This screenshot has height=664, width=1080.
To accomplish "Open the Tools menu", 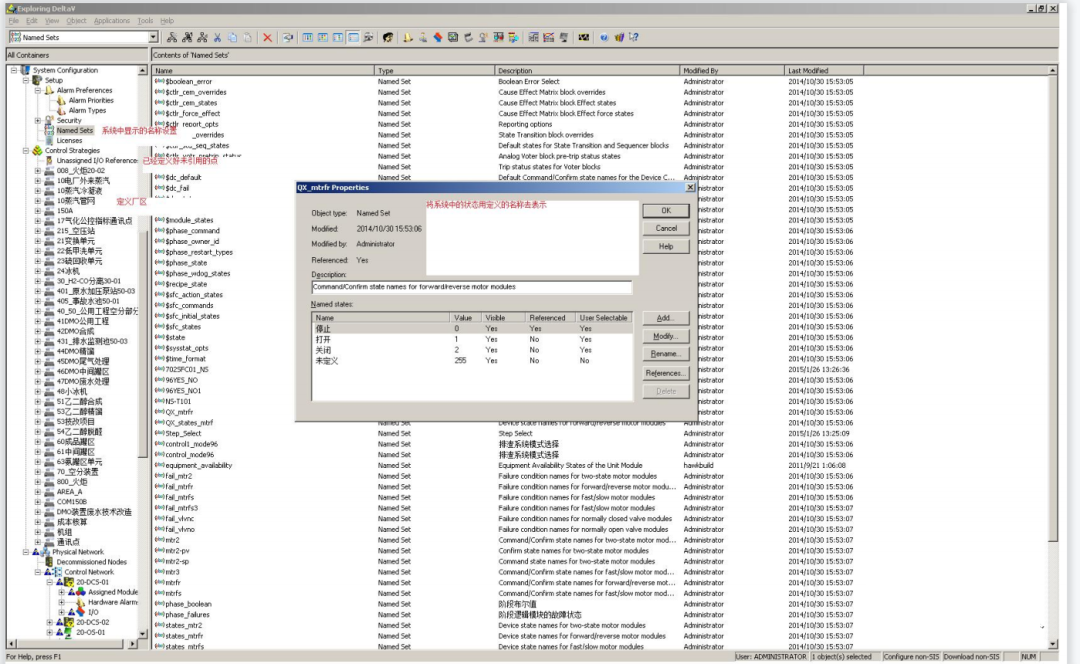I will [145, 20].
